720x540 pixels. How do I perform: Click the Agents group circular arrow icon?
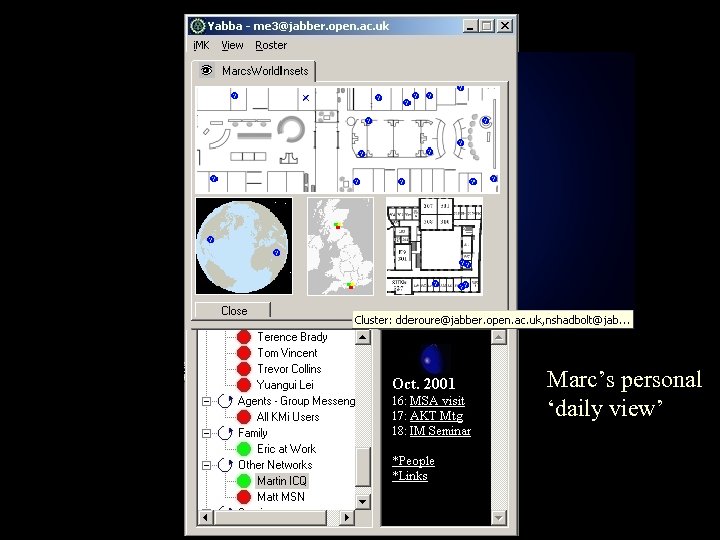tap(225, 401)
